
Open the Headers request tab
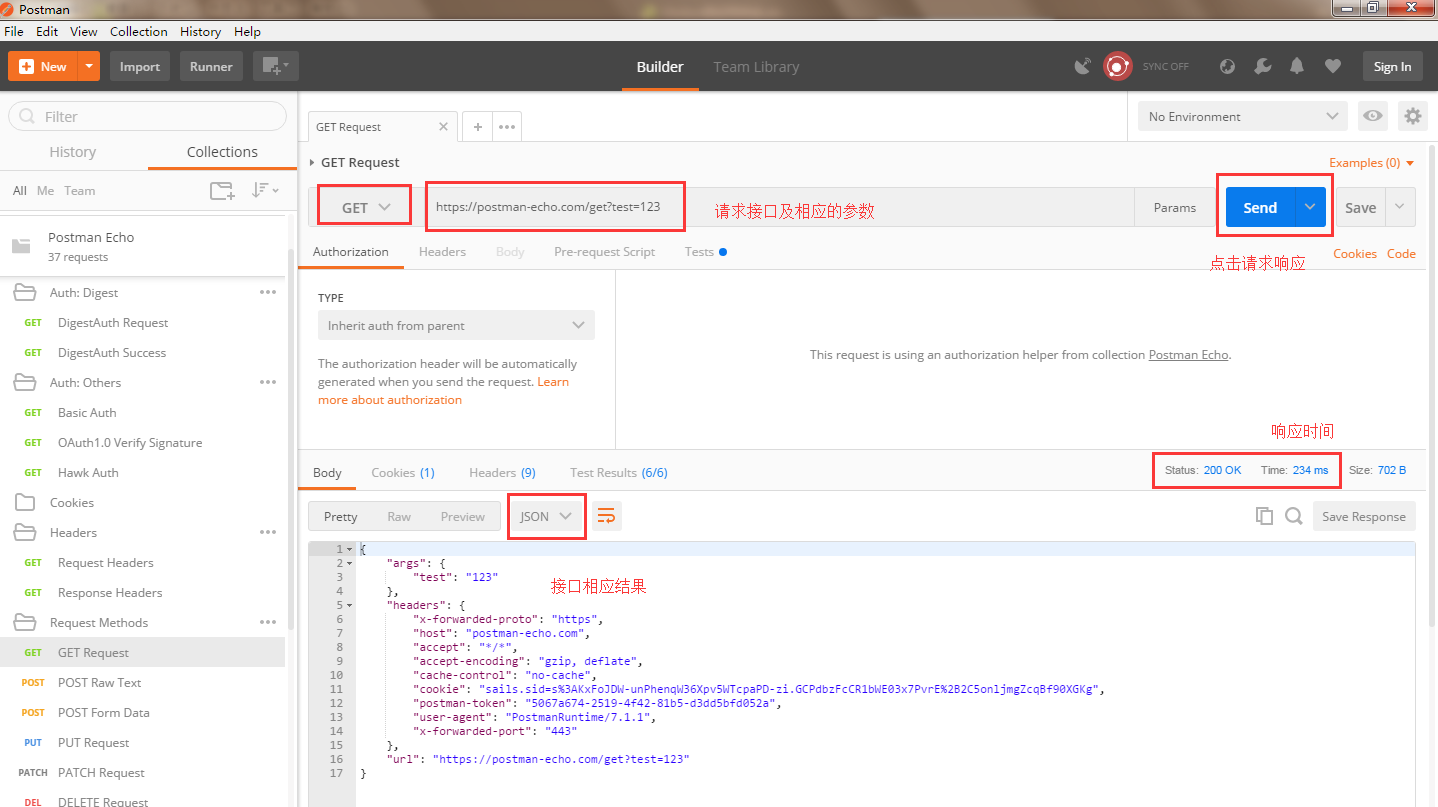coord(442,252)
